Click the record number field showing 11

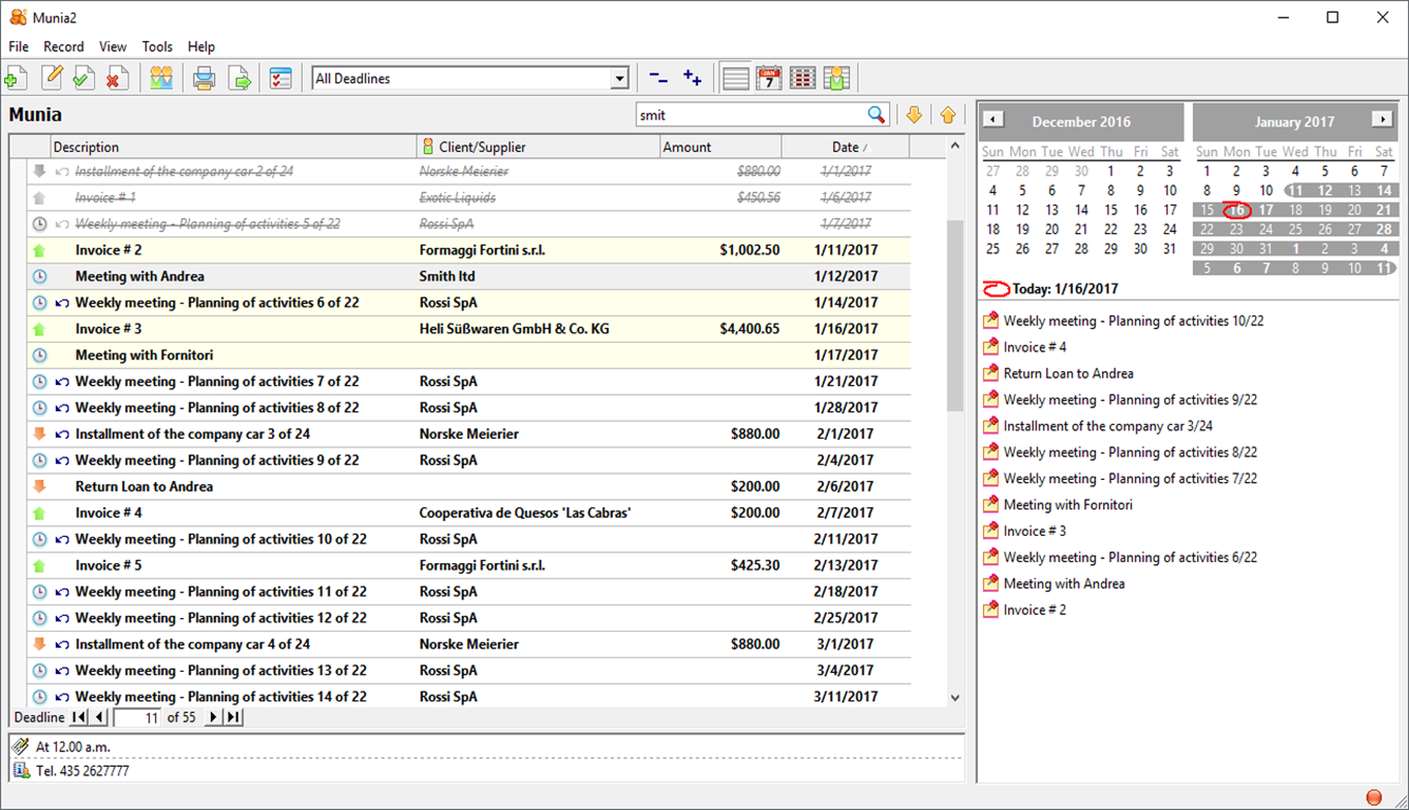[138, 717]
